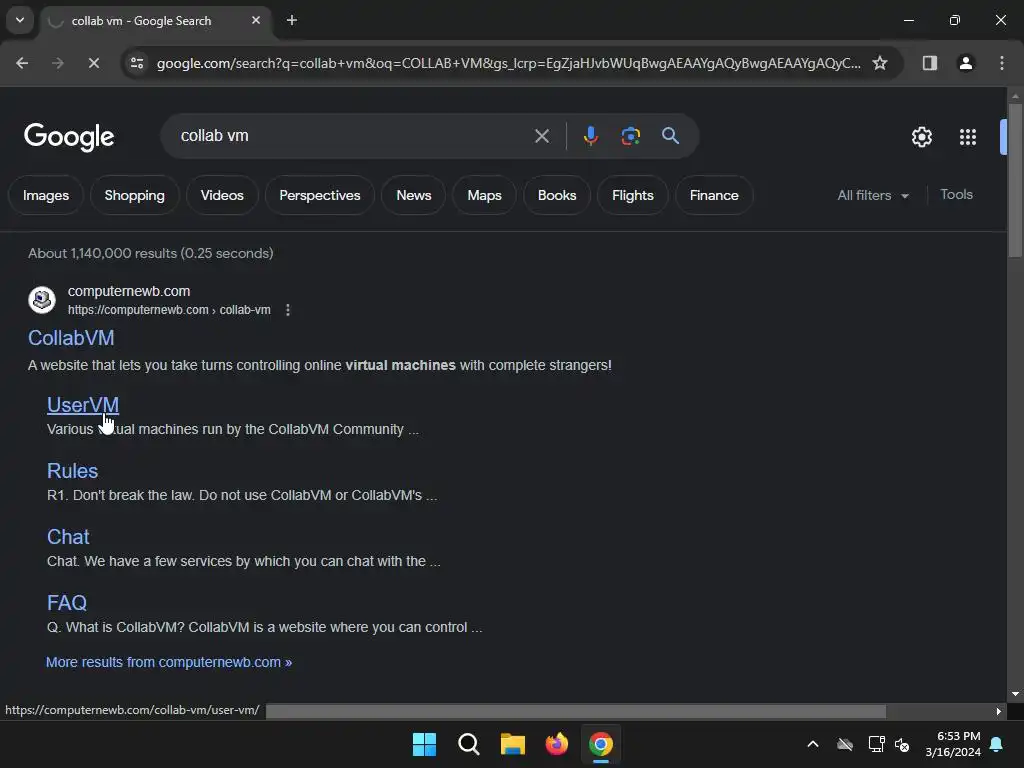Switch to the Images results tab
This screenshot has width=1024, height=768.
coord(46,195)
